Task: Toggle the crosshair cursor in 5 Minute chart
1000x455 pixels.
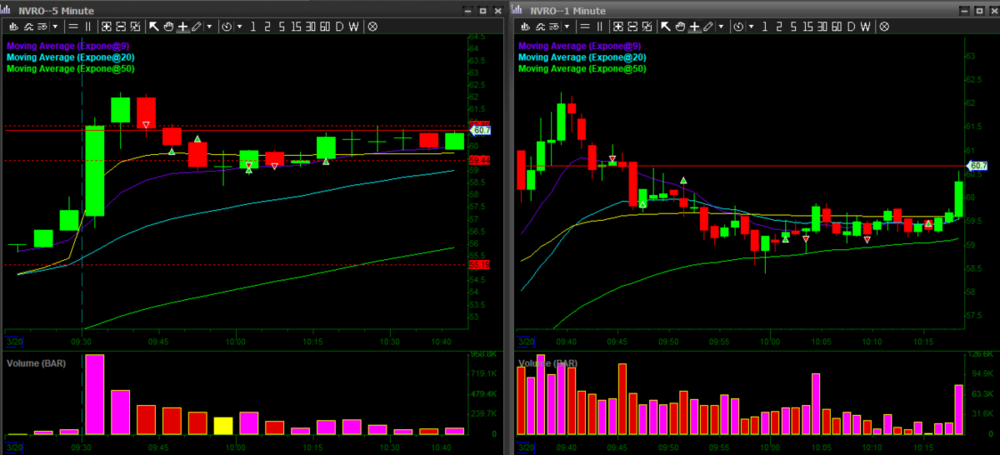Action: click(182, 27)
